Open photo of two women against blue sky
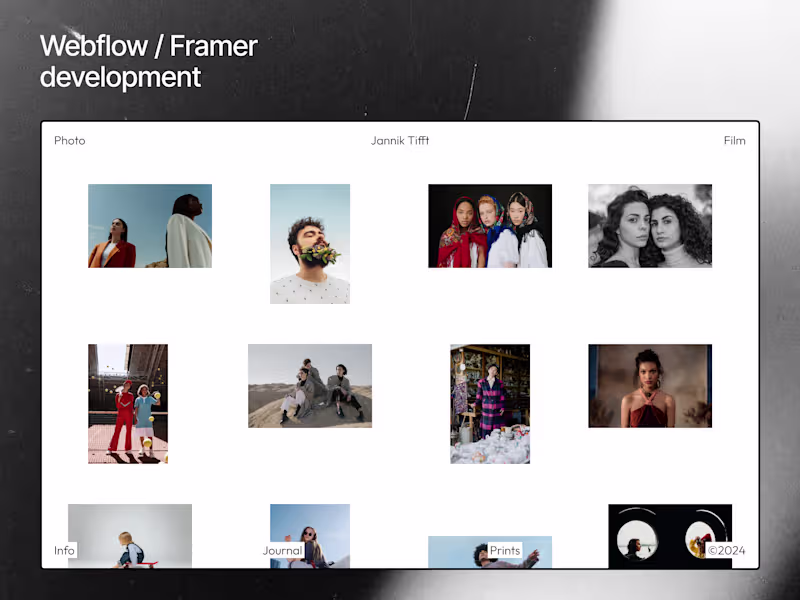 pyautogui.click(x=150, y=226)
